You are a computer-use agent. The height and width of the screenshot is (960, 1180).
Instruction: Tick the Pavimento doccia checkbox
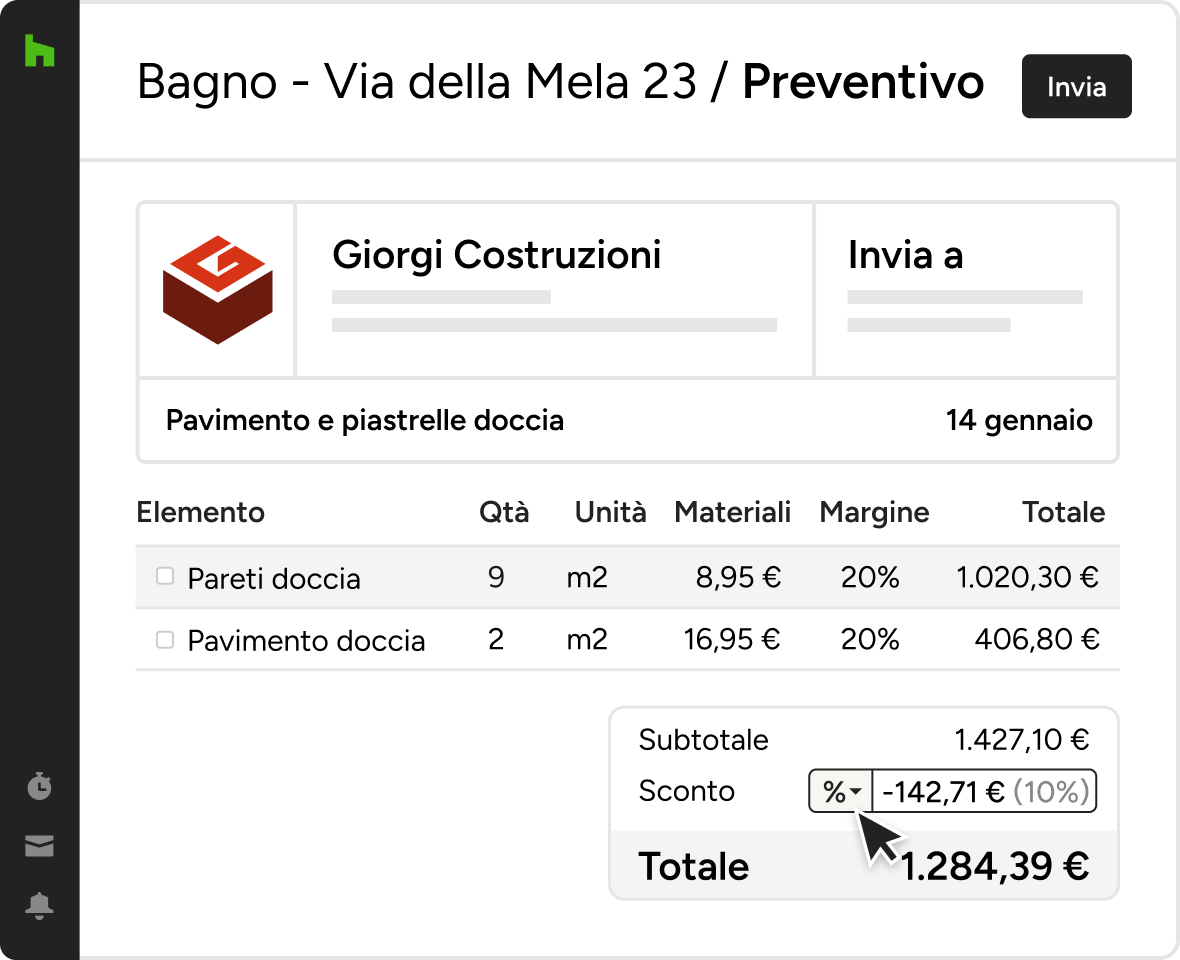point(165,639)
